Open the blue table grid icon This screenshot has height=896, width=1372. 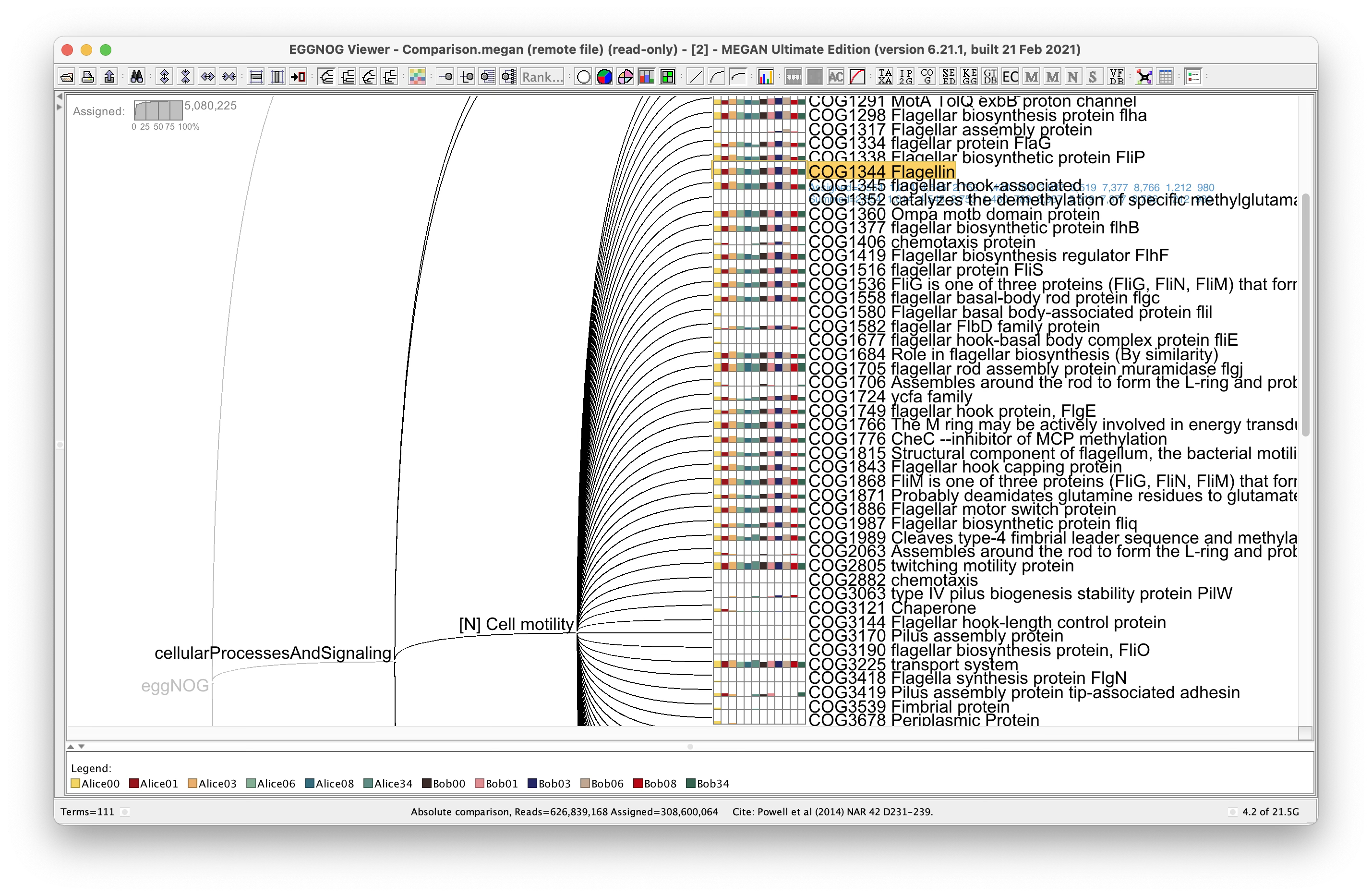point(1166,77)
